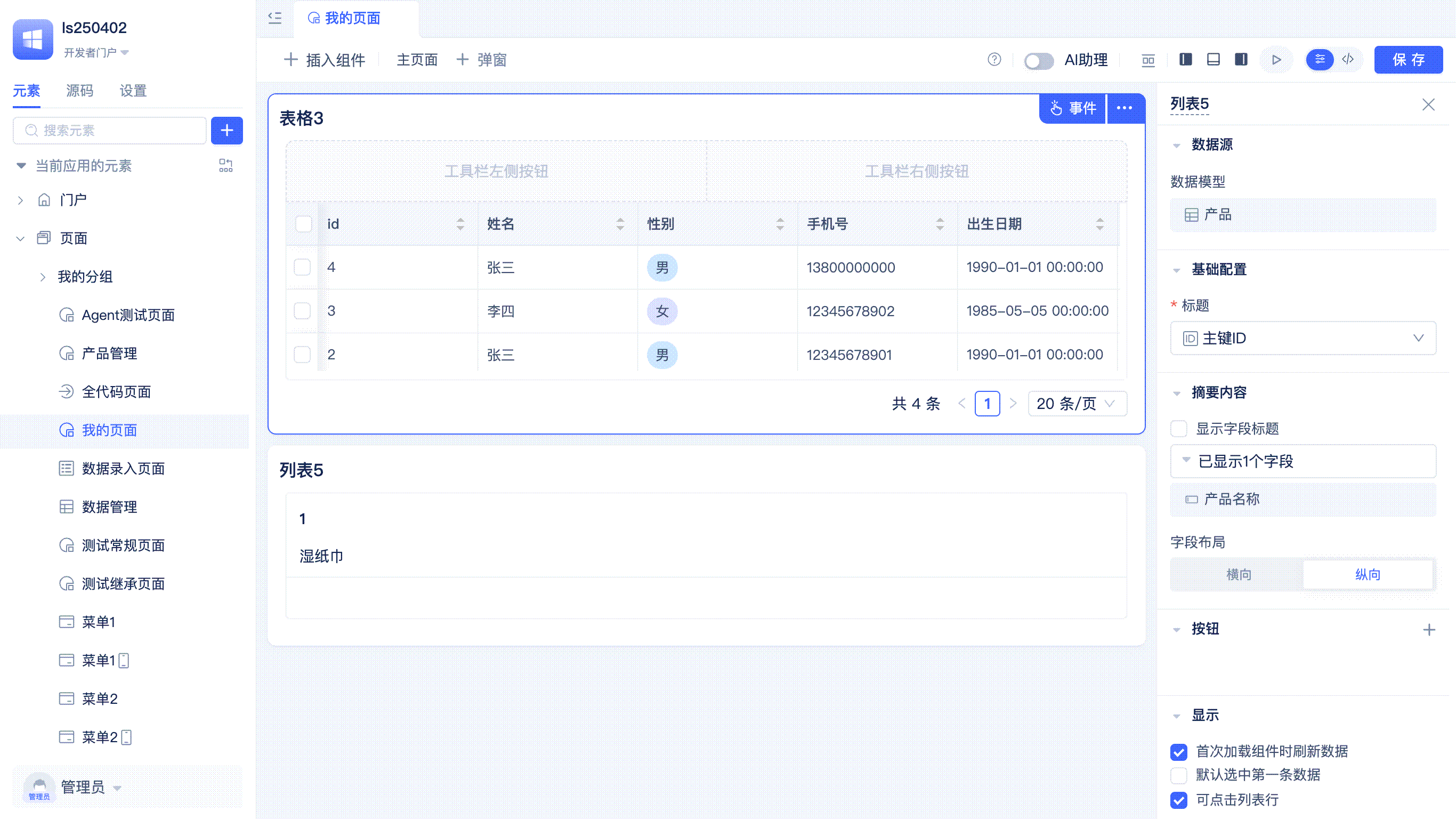Viewport: 1456px width, 819px height.
Task: Select the 我的页面 editor tab
Action: pyautogui.click(x=344, y=18)
